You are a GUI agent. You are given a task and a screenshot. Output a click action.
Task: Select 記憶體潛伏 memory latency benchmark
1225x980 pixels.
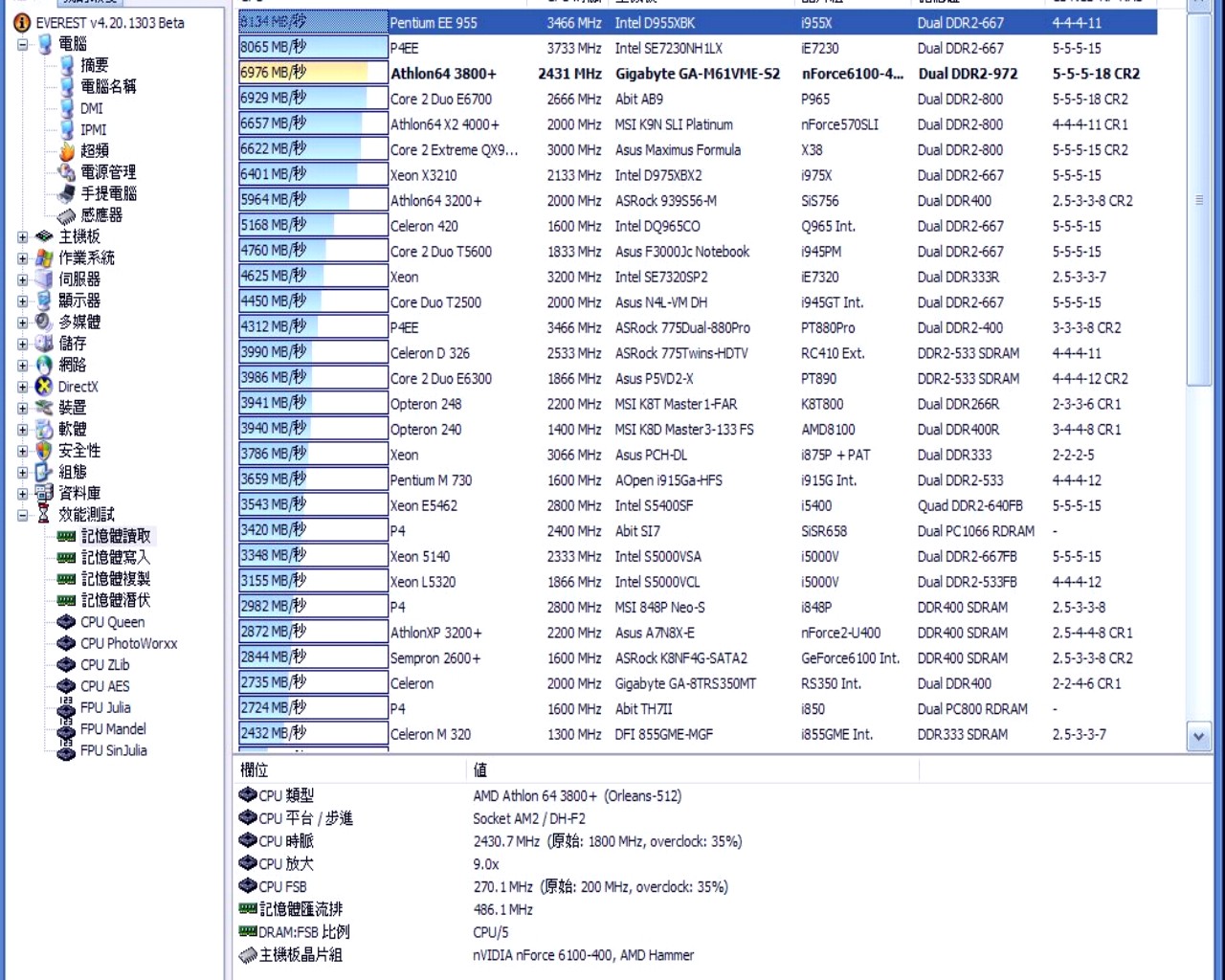click(x=116, y=600)
